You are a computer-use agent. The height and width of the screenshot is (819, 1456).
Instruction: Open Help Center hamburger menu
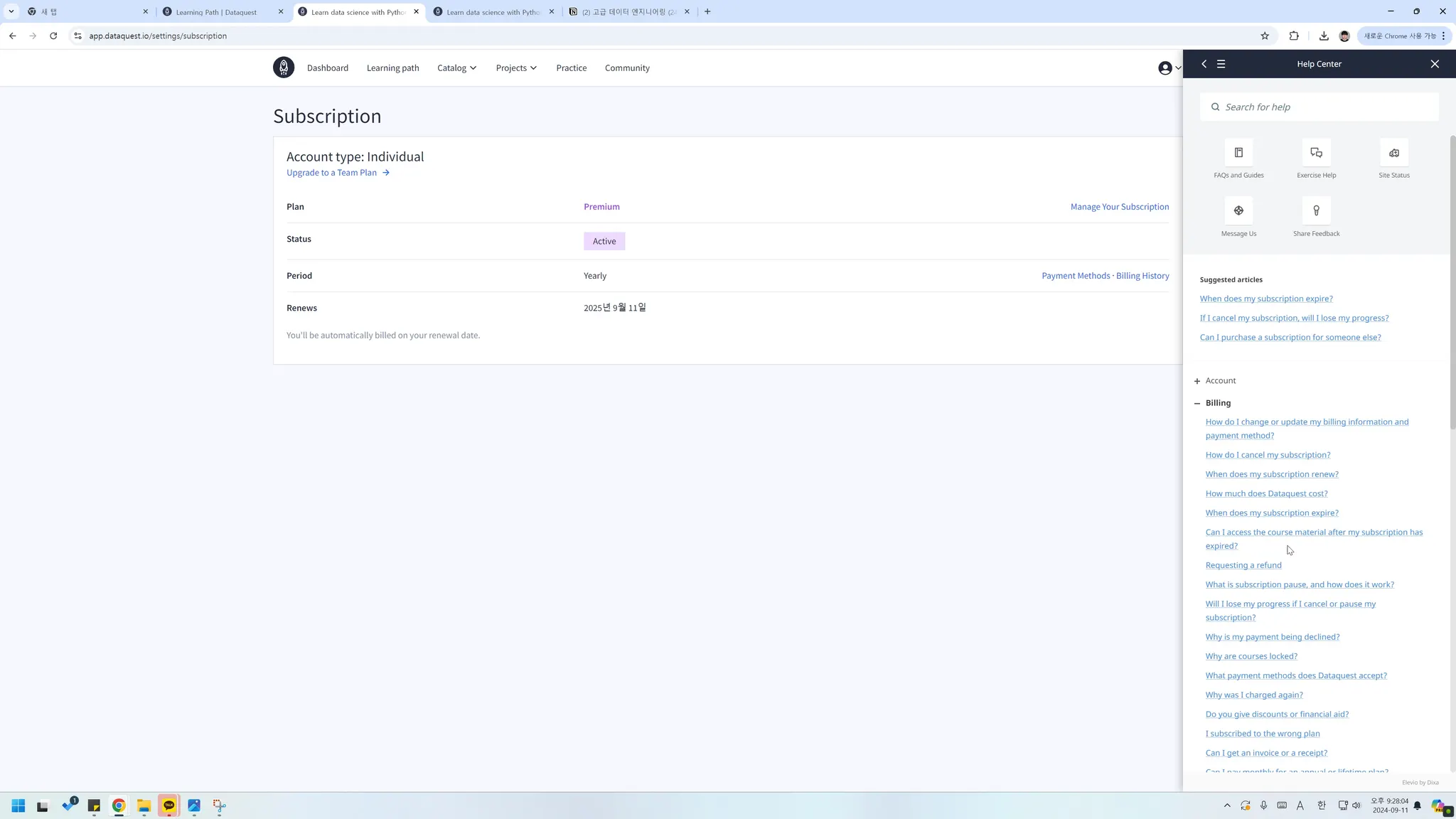tap(1221, 64)
